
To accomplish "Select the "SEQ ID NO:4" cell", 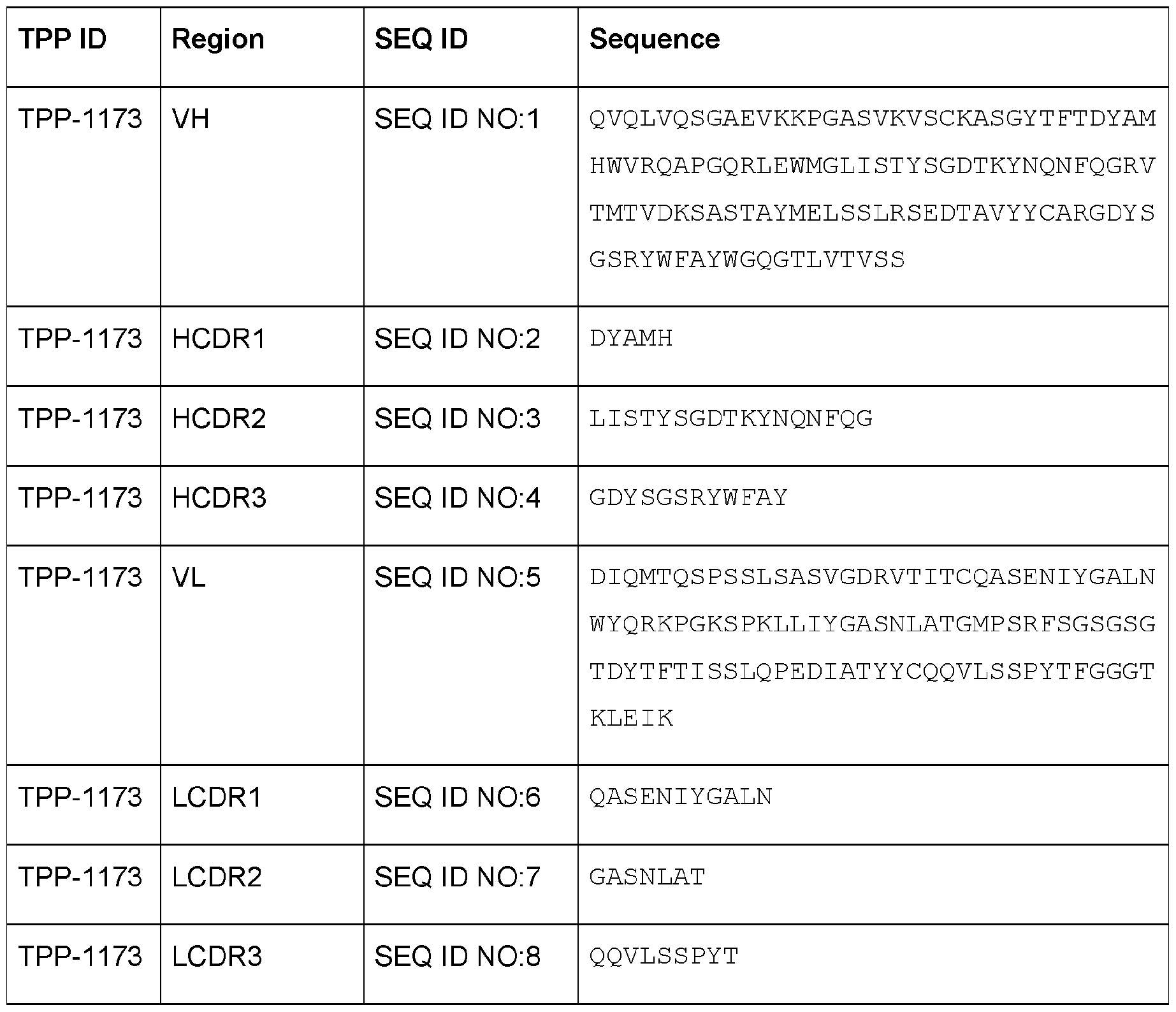I will point(457,498).
